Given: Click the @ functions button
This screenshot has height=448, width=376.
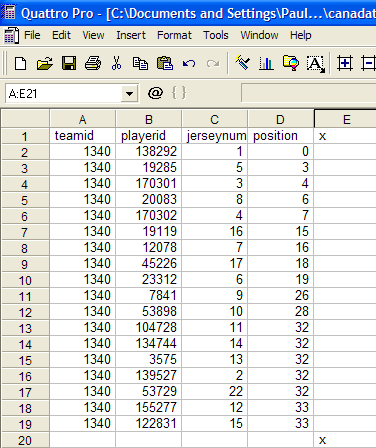Looking at the screenshot, I should 155,93.
